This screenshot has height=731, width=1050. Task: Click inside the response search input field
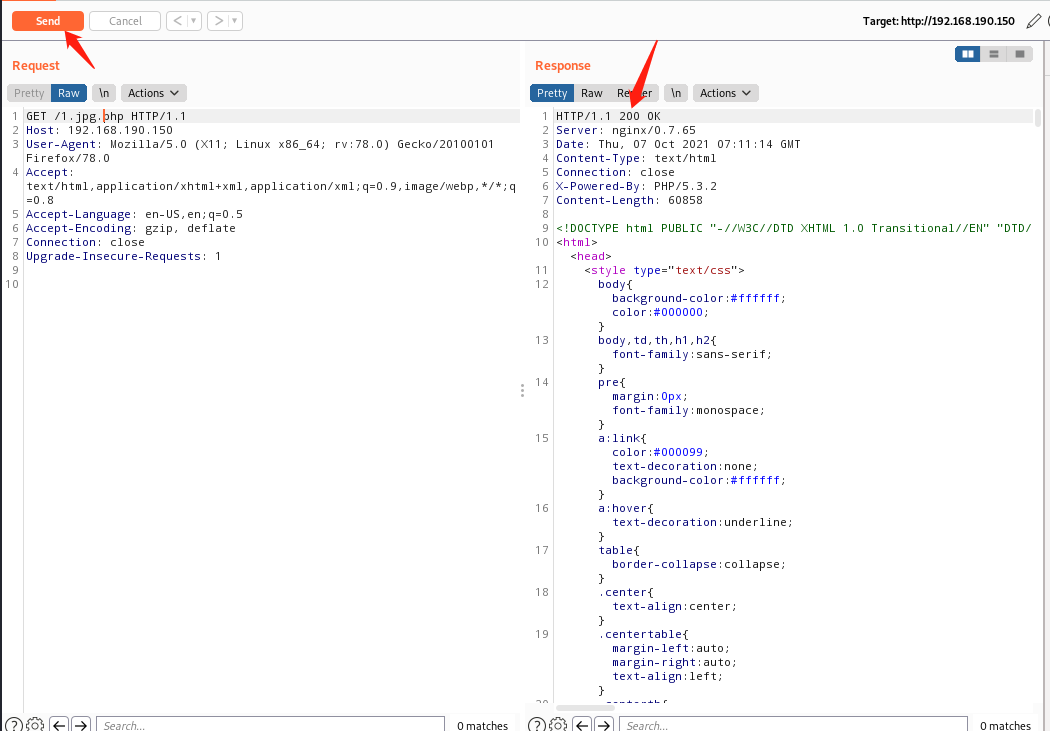pyautogui.click(x=790, y=724)
